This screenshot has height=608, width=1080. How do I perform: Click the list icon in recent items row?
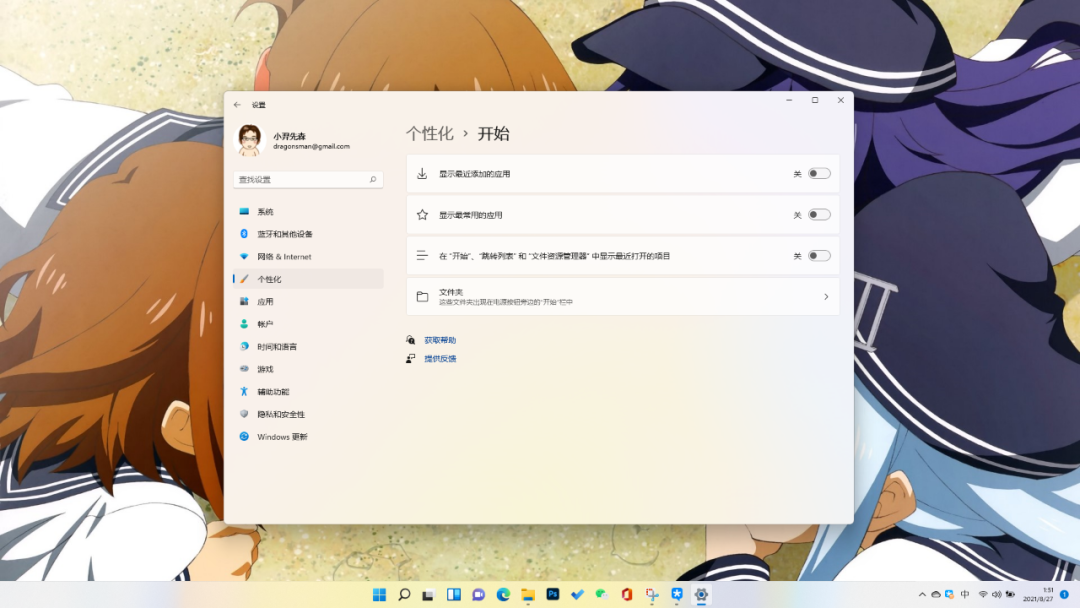(422, 255)
